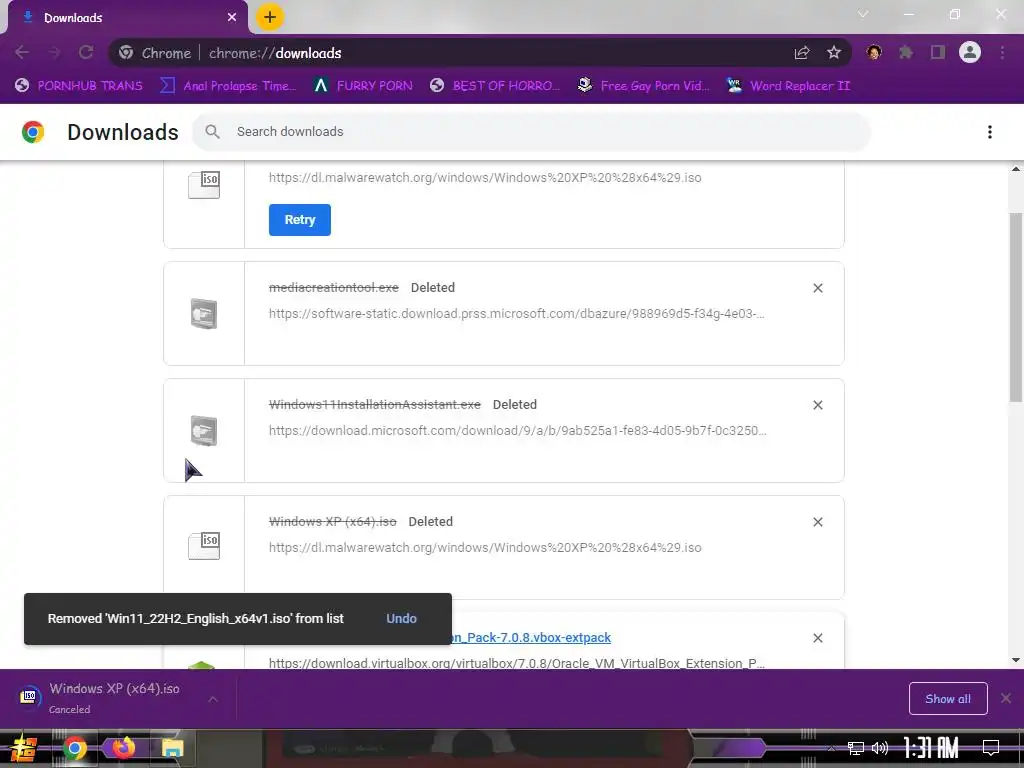1024x768 pixels.
Task: Click the page vertical scrollbar thumb
Action: (x=1016, y=307)
